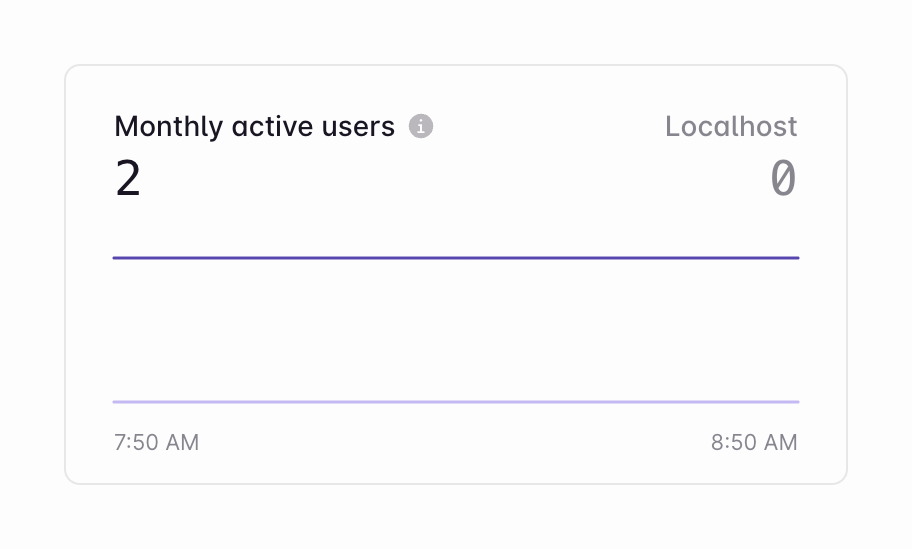
Task: Click the middle of the dark purple chart line
Action: [456, 258]
